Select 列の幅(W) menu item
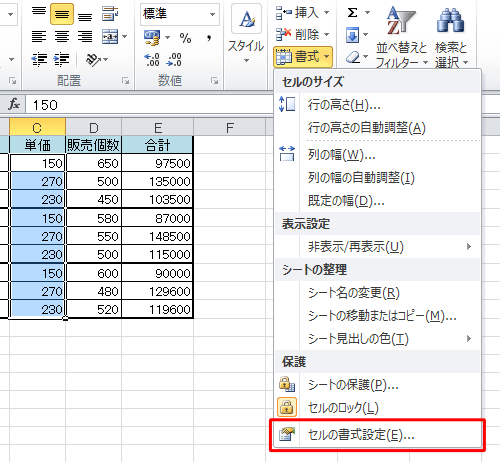Viewport: 500px width, 462px height. point(378,155)
